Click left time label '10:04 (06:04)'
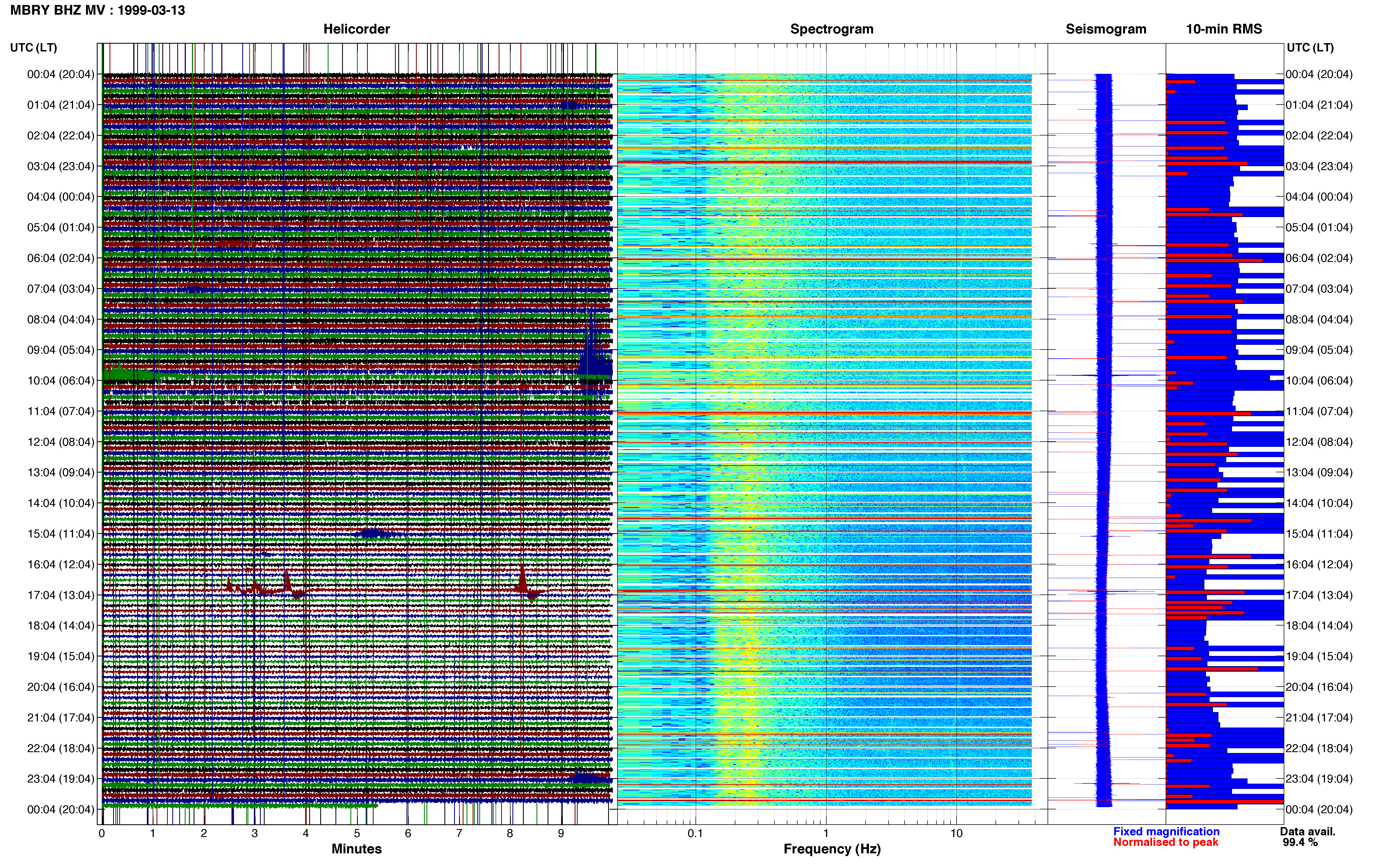1388x868 pixels. click(61, 380)
